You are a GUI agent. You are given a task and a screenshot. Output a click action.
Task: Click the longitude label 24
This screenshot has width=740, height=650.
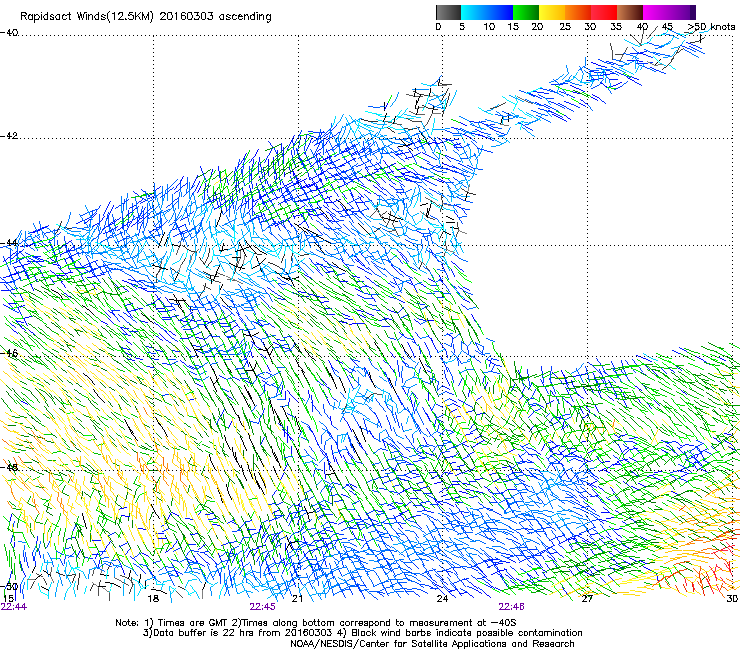pos(442,599)
